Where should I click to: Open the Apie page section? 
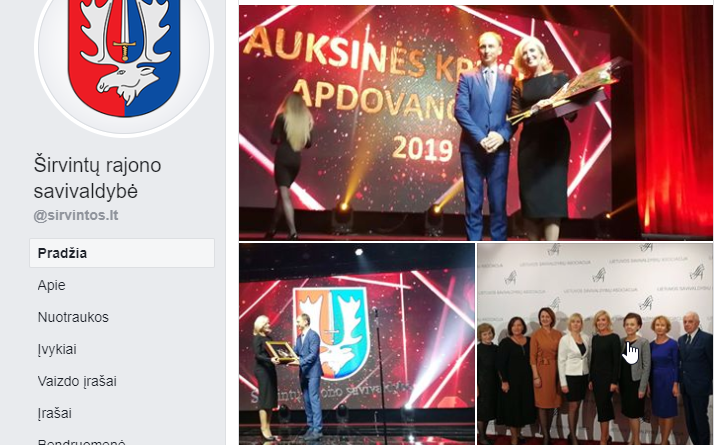coord(51,285)
